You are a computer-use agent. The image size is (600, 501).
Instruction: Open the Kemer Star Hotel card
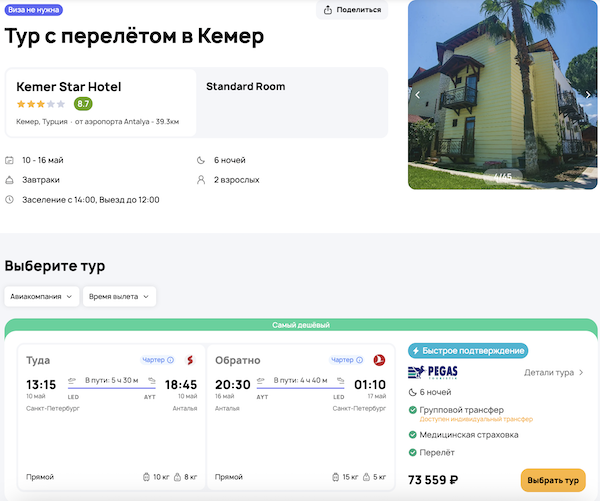pyautogui.click(x=100, y=103)
